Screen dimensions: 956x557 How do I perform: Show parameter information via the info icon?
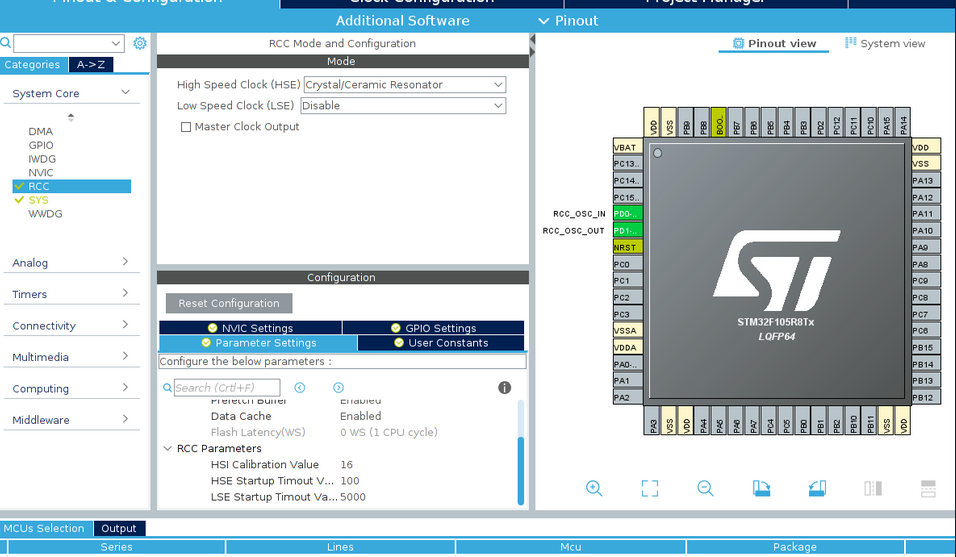click(x=504, y=388)
